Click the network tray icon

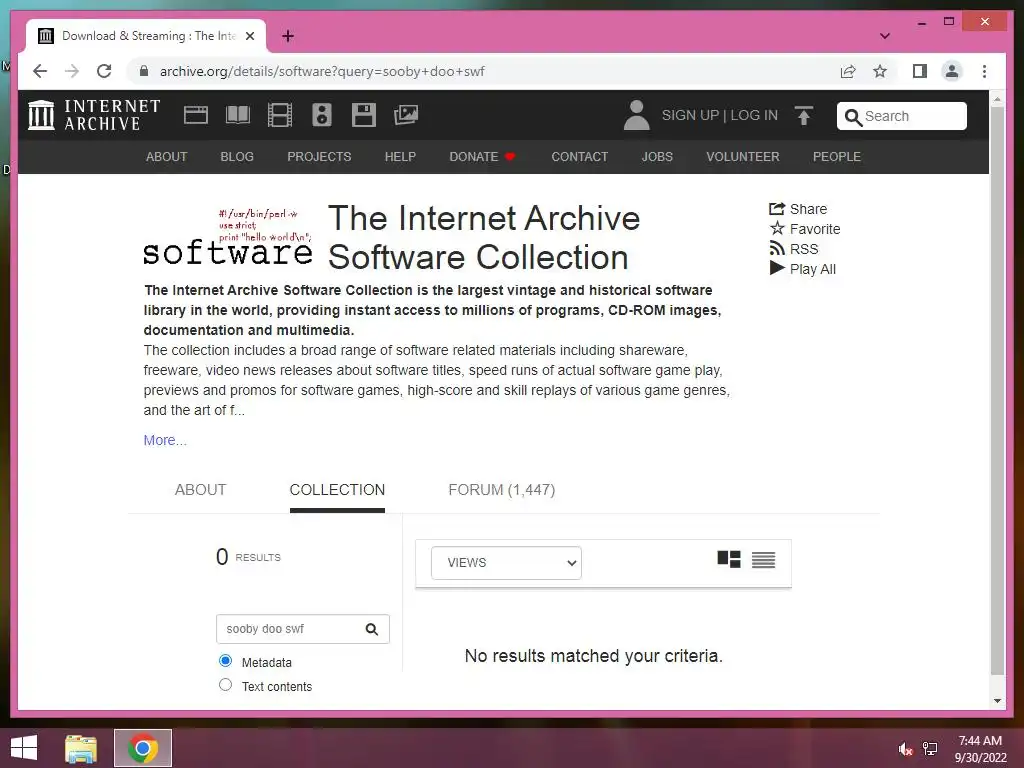[x=929, y=749]
